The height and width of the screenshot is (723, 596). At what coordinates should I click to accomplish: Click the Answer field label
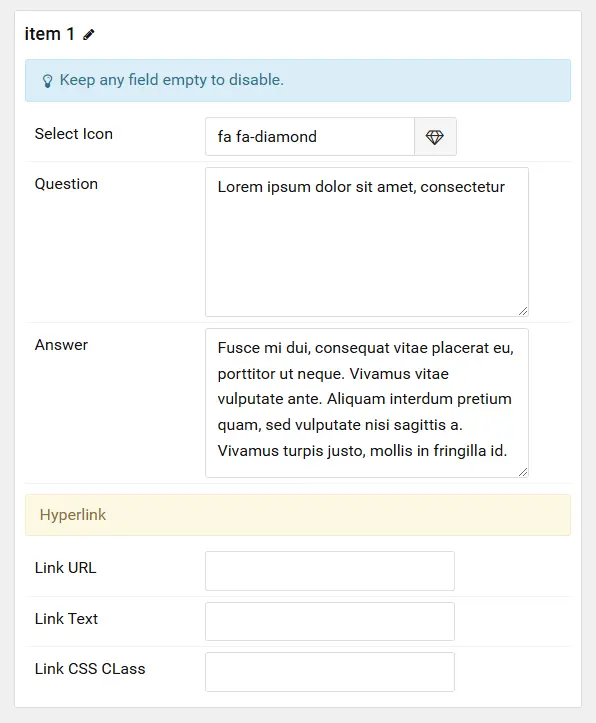(x=61, y=345)
